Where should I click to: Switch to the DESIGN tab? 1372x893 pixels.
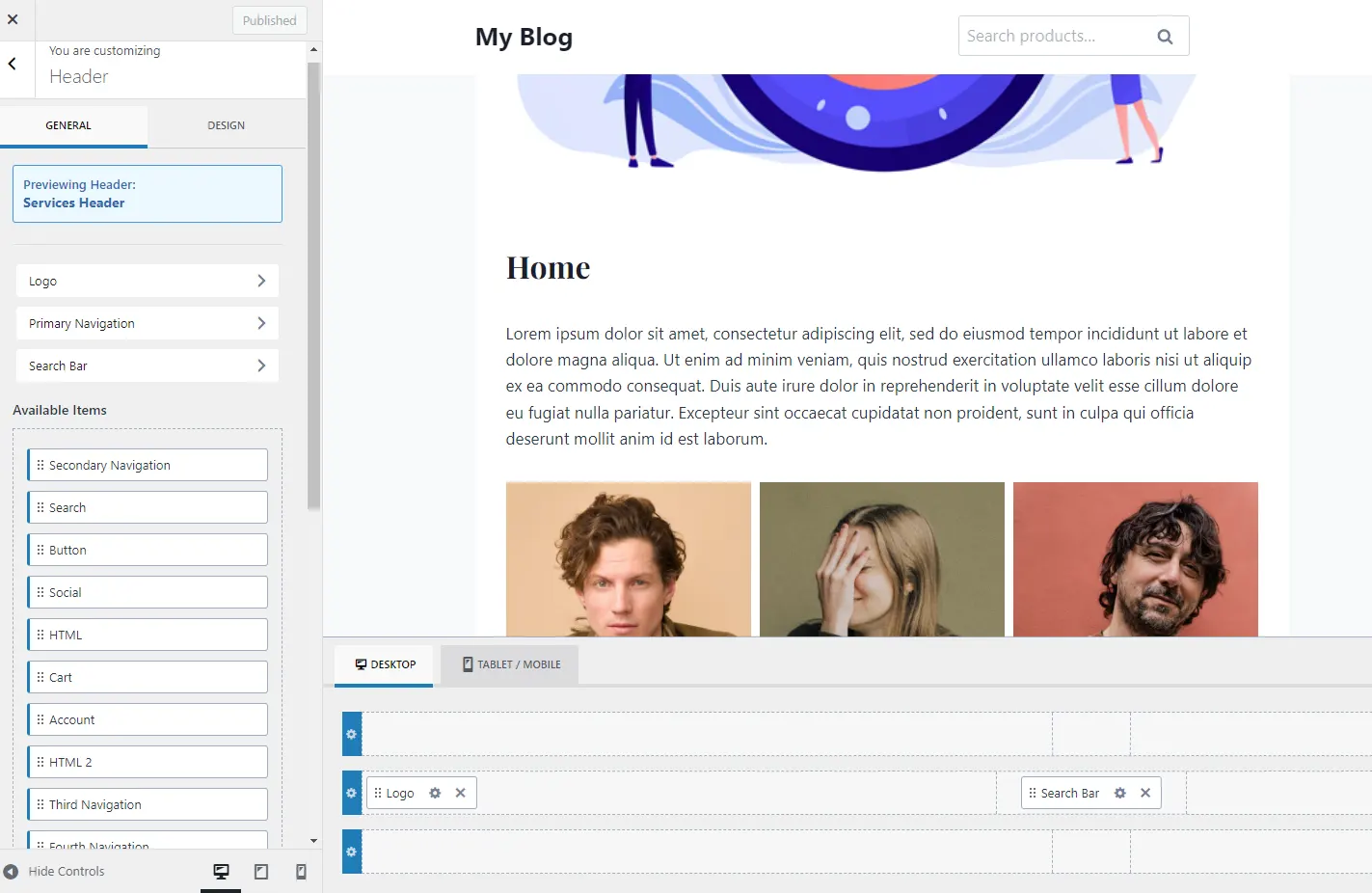pos(226,124)
